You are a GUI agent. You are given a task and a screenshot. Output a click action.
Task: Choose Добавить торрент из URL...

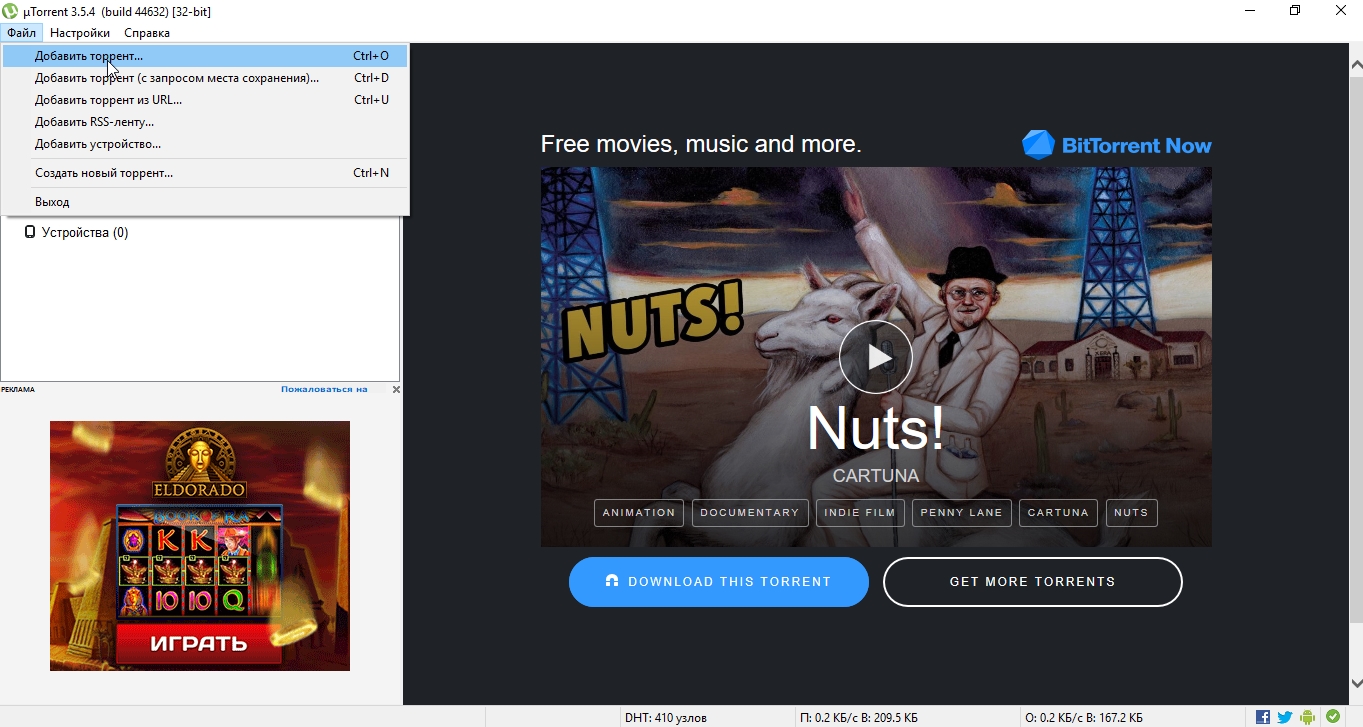[204, 100]
